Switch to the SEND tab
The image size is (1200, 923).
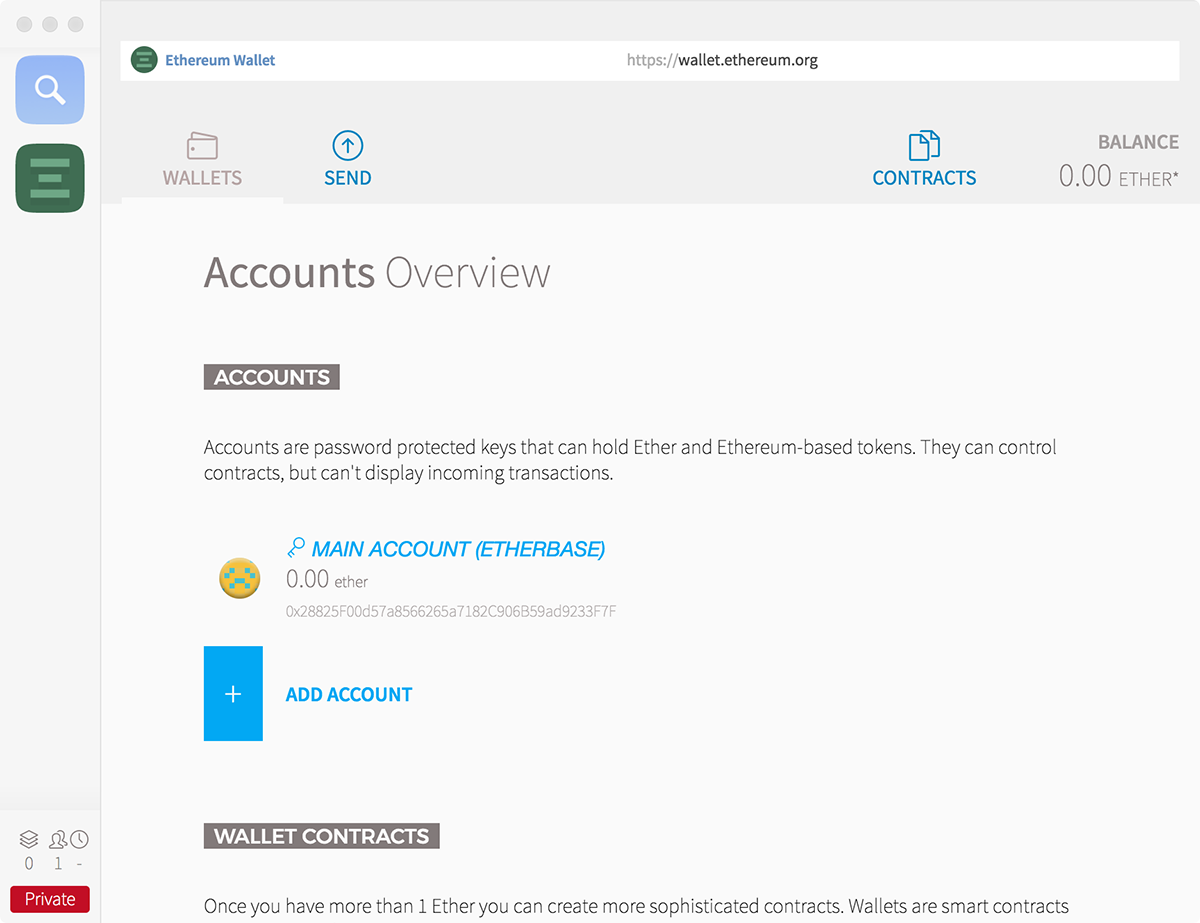click(348, 160)
